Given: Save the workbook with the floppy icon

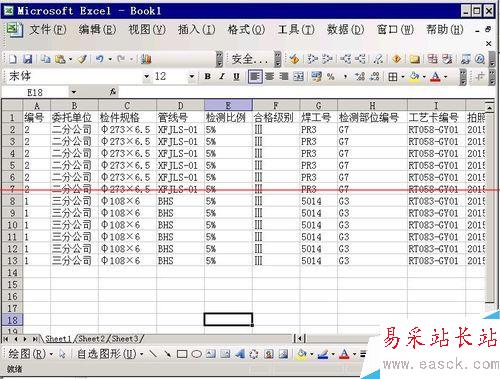Looking at the screenshot, I should (x=28, y=59).
